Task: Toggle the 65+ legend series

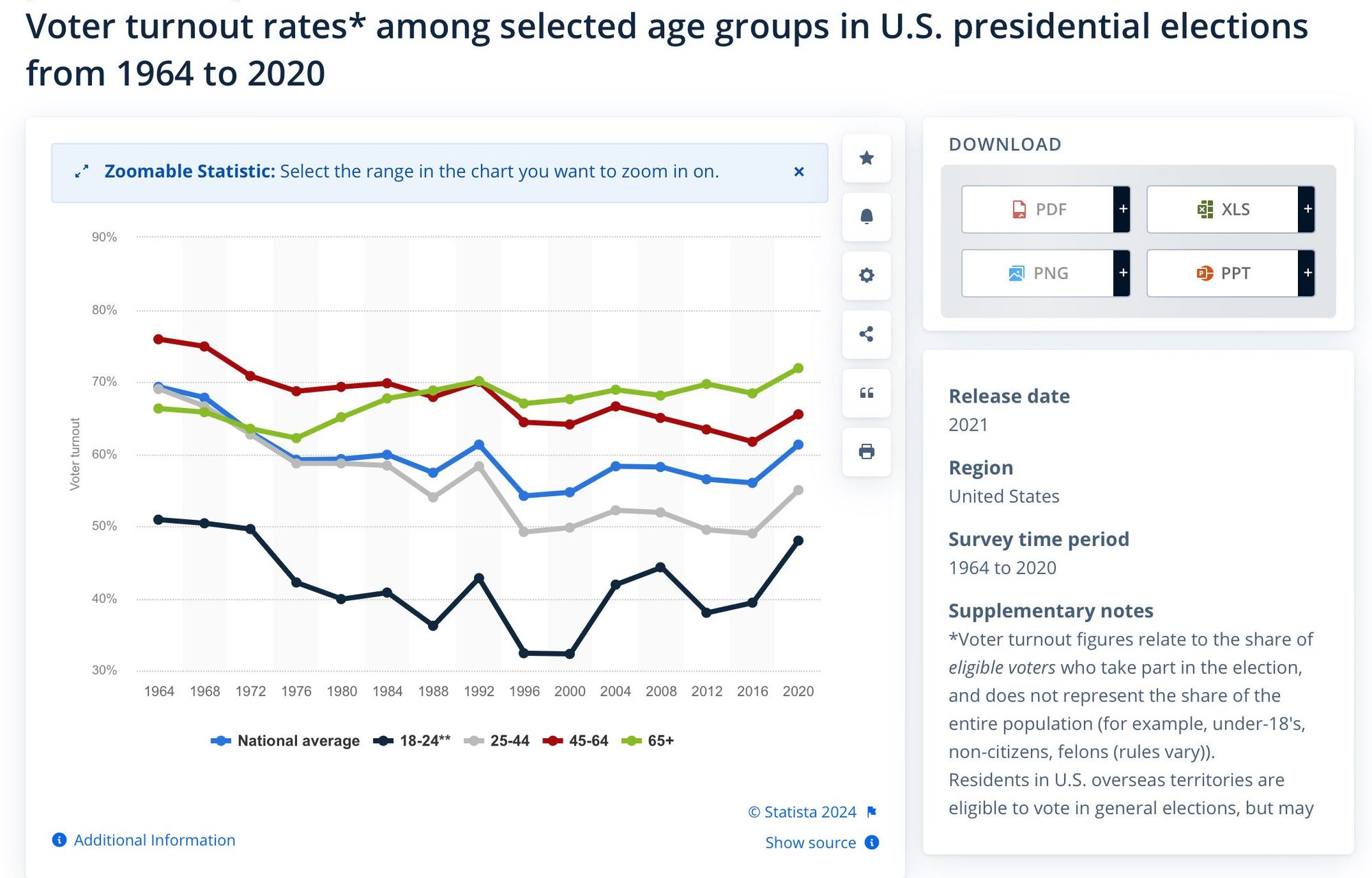Action: (648, 741)
